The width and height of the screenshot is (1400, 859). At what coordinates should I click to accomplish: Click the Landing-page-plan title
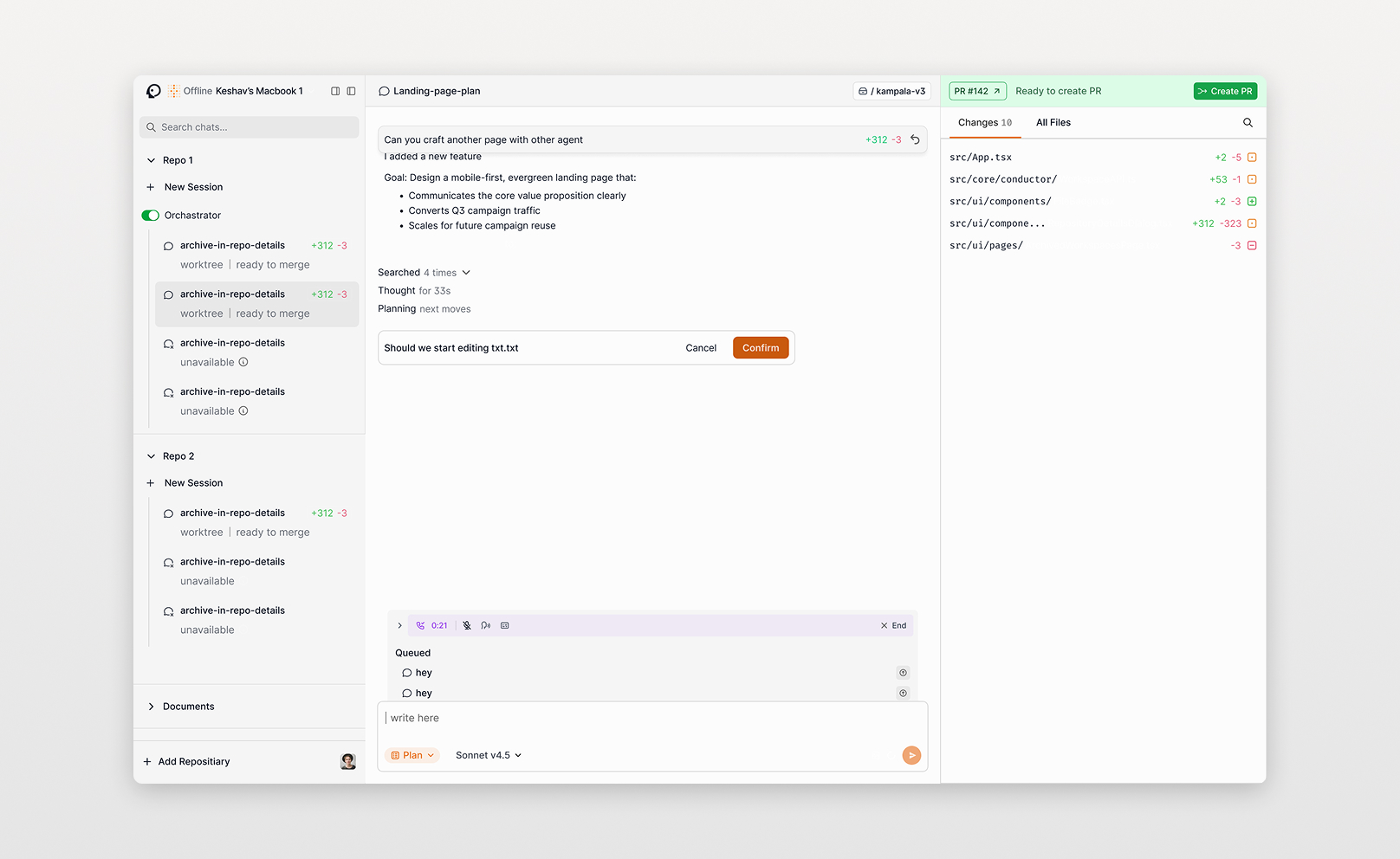coord(437,91)
